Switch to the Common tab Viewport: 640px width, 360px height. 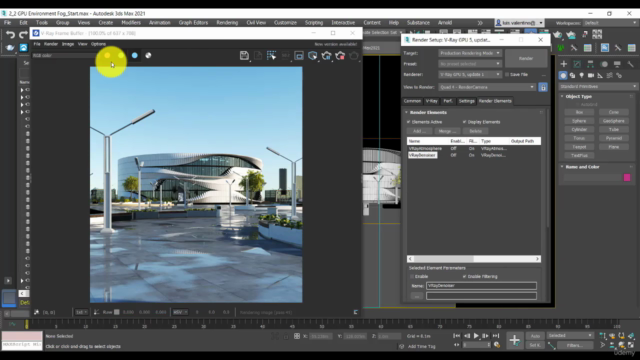[412, 101]
